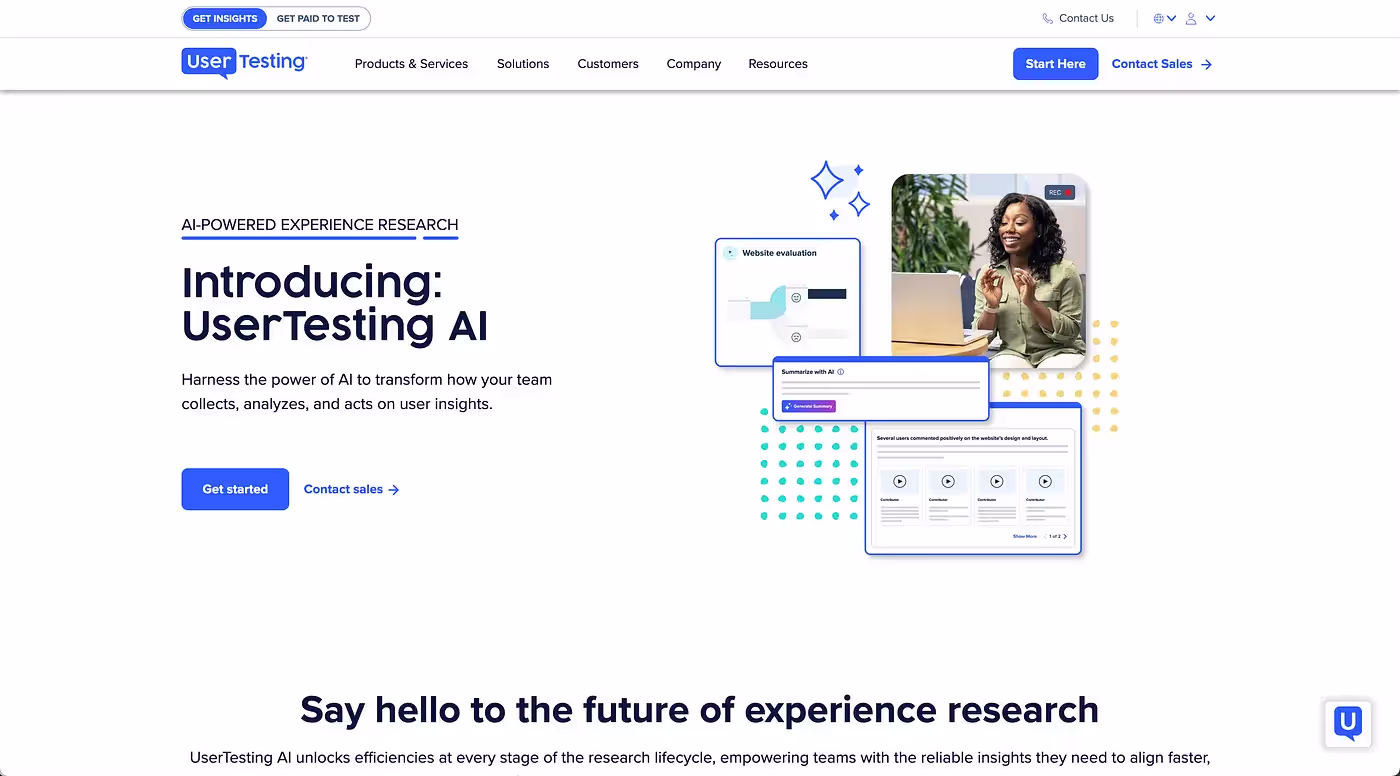Click the 'AI-POWERED EXPERIENCE RESEARCH' label

(320, 225)
